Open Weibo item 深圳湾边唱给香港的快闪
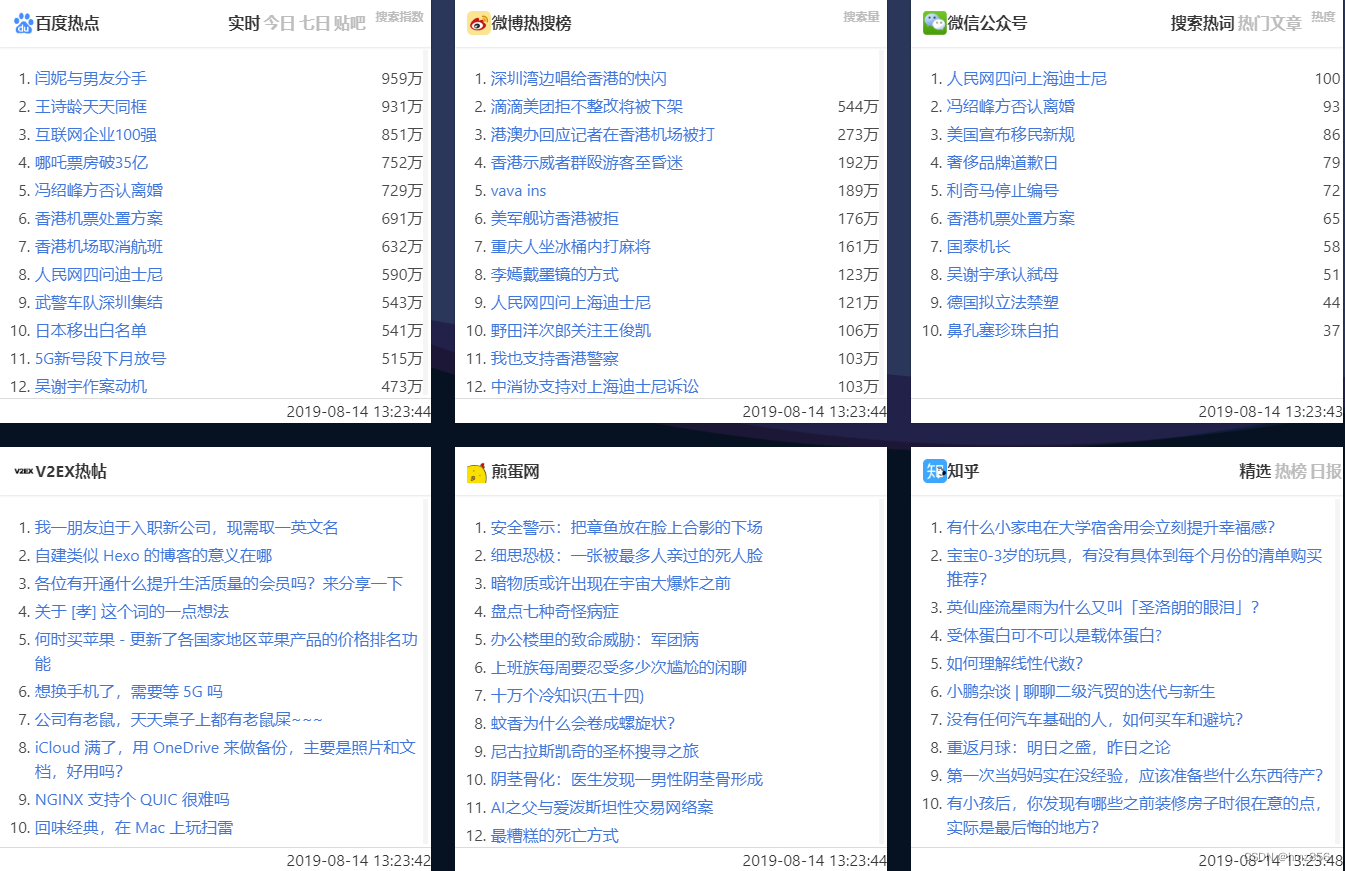 pyautogui.click(x=579, y=78)
